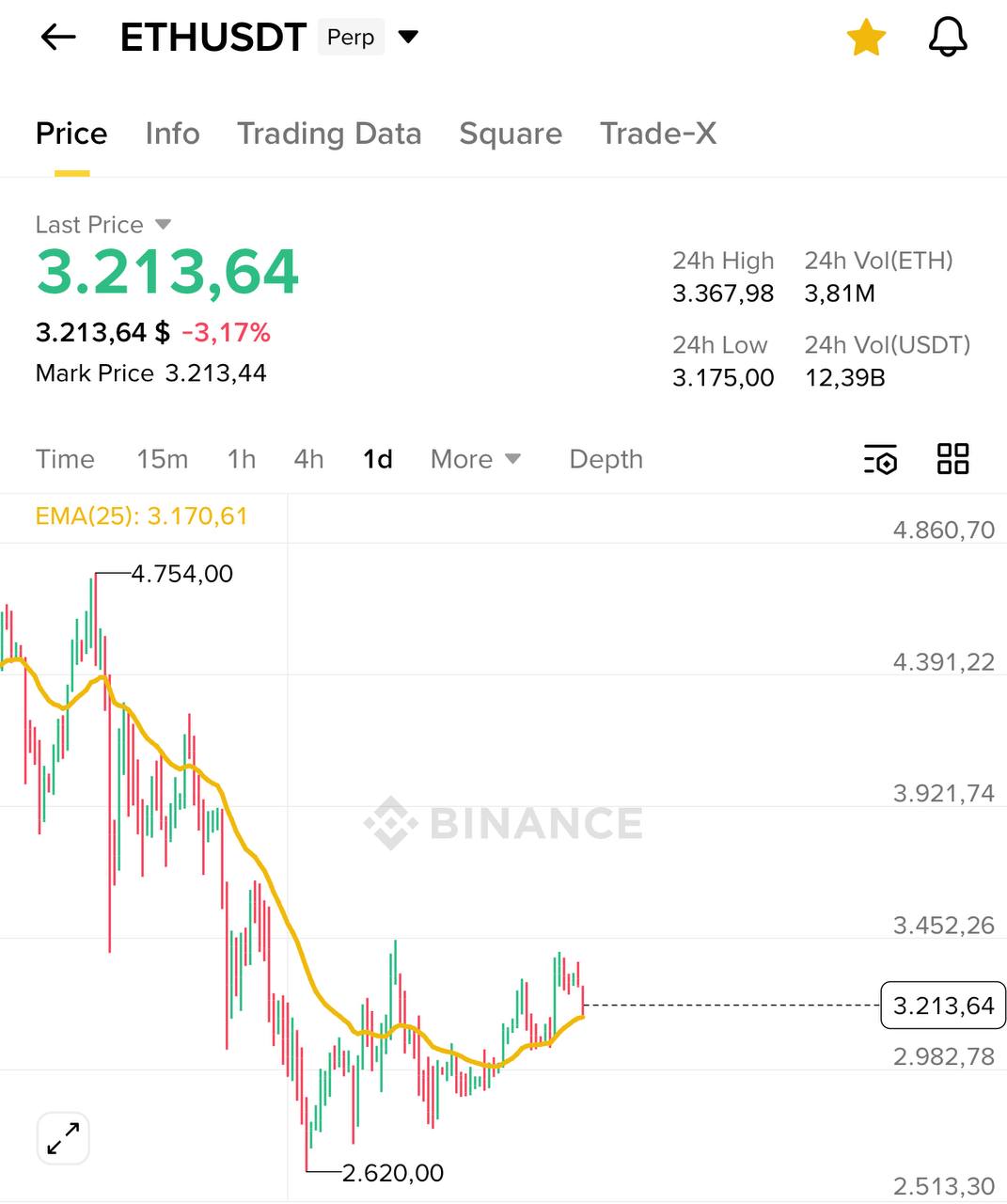Tap the back arrow to exit the chart
The width and height of the screenshot is (1007, 1204).
pyautogui.click(x=58, y=37)
